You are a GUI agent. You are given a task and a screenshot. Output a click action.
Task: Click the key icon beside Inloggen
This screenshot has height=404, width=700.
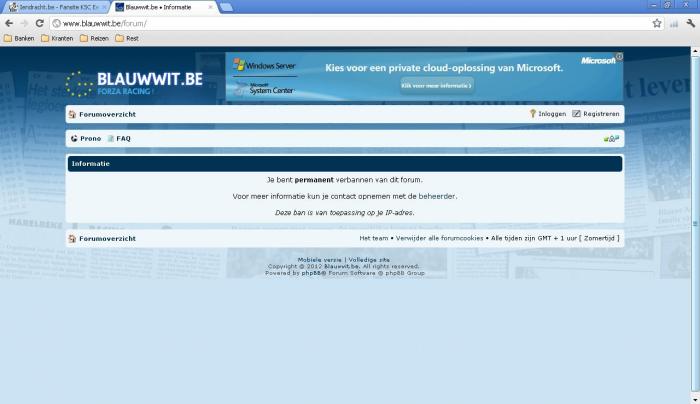533,114
